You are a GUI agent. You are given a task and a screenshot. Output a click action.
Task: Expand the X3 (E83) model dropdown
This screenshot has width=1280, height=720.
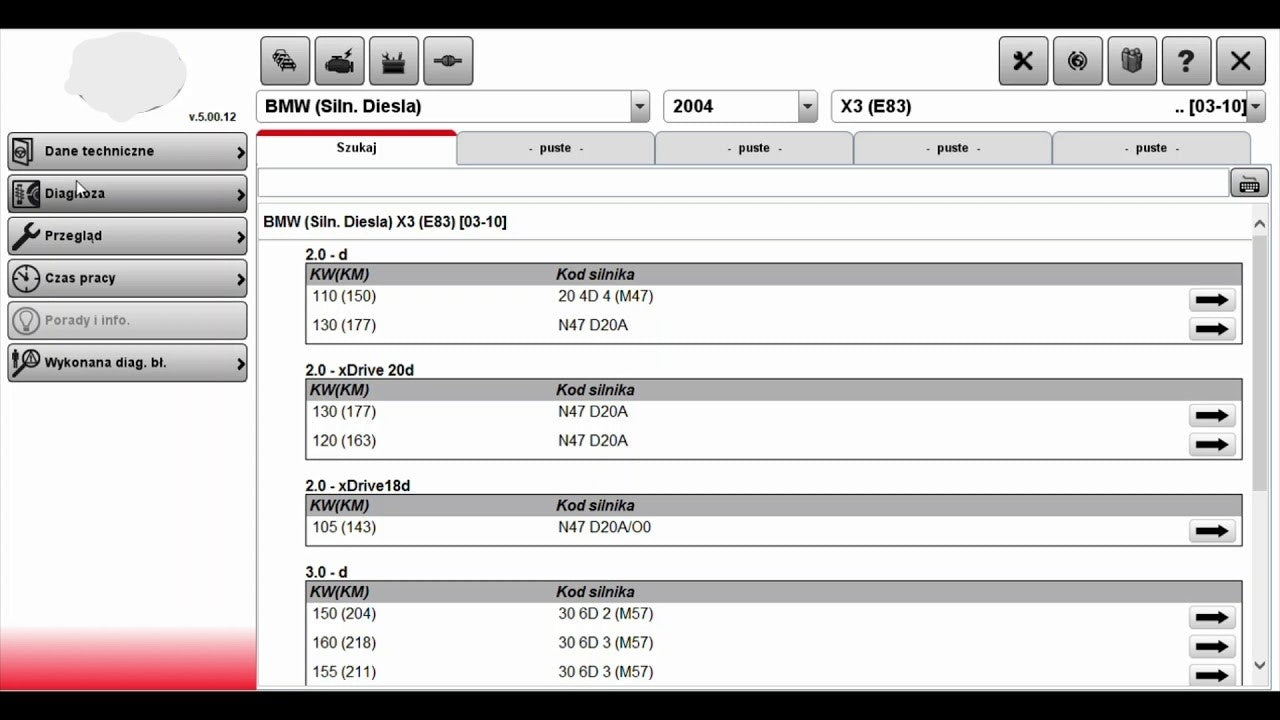(1256, 106)
